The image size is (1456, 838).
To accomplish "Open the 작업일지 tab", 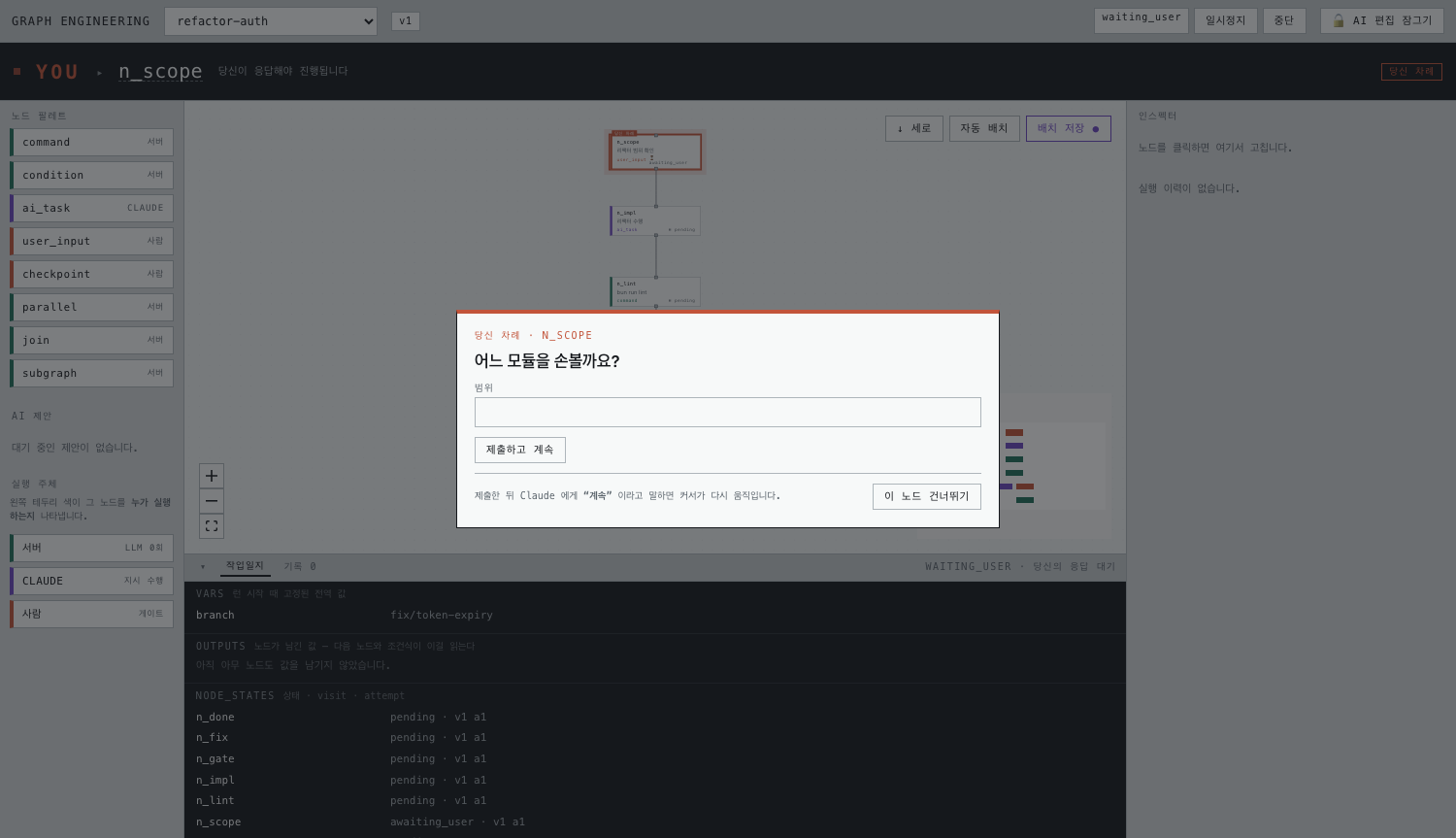I will click(x=245, y=566).
